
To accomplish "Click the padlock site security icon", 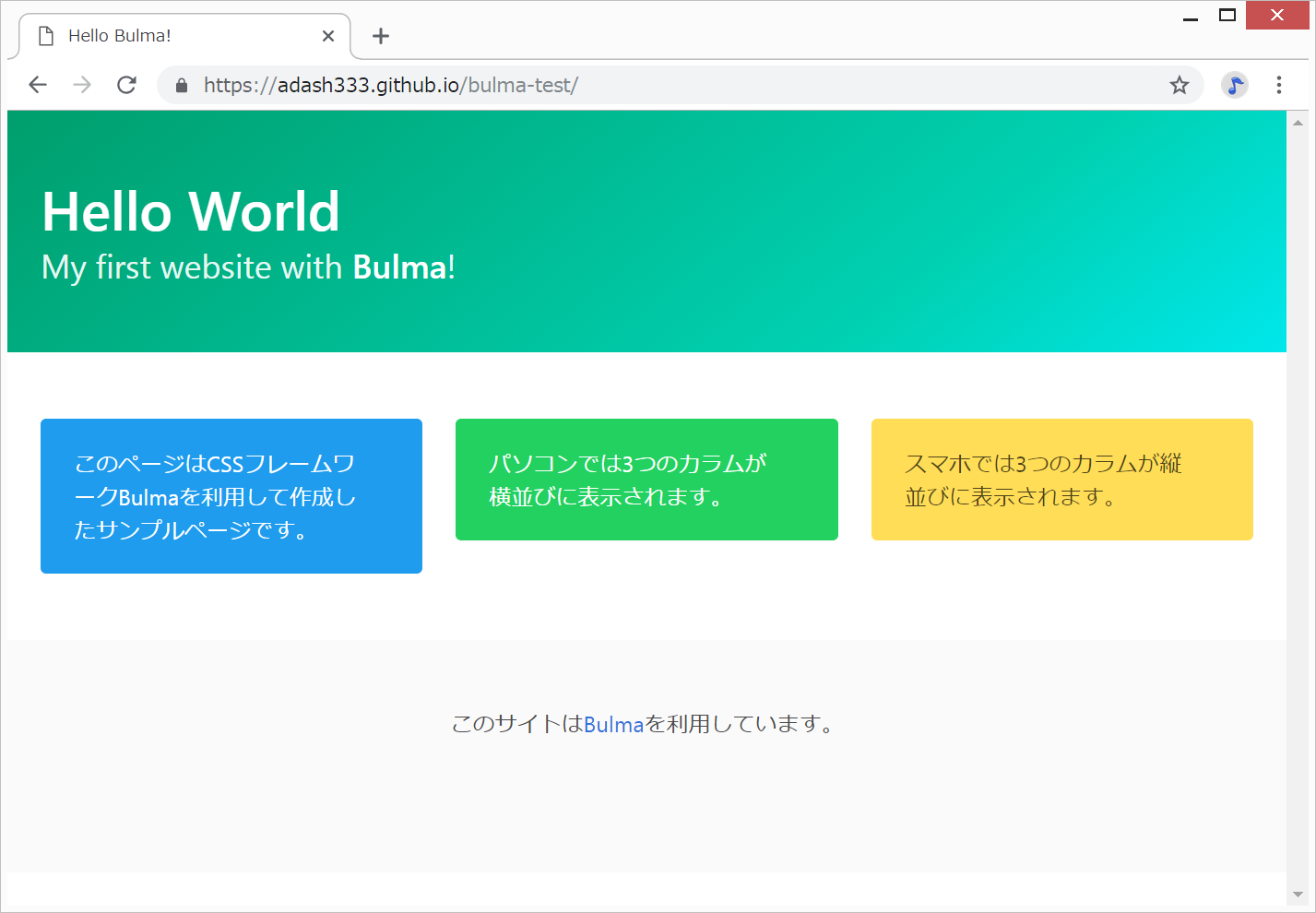I will [182, 86].
